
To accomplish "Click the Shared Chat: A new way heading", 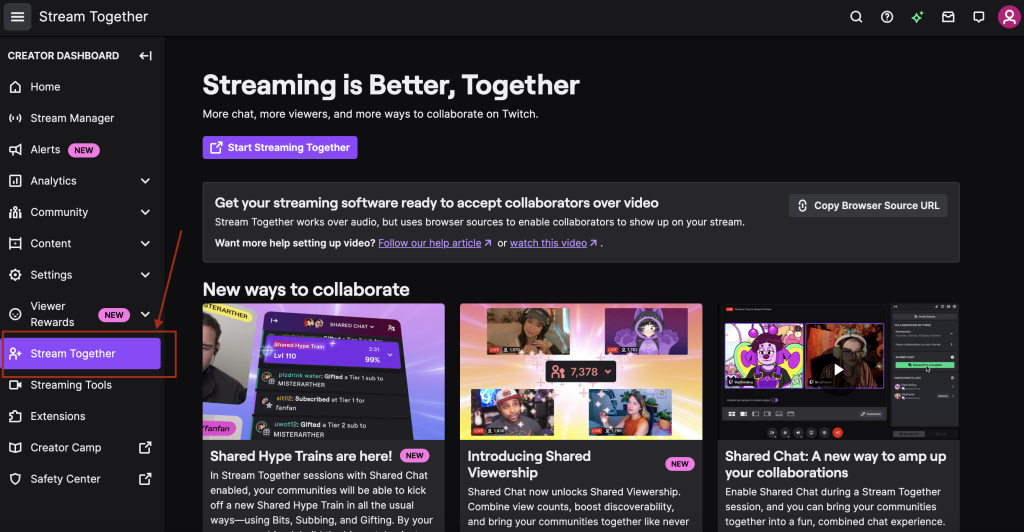I will click(835, 464).
